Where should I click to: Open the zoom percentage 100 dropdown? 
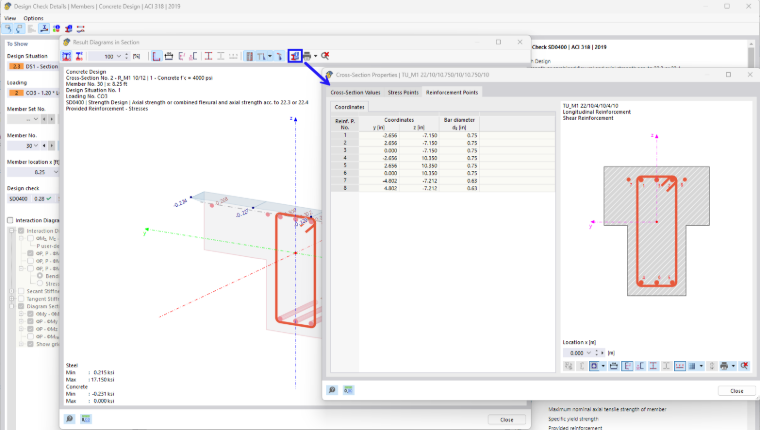119,56
